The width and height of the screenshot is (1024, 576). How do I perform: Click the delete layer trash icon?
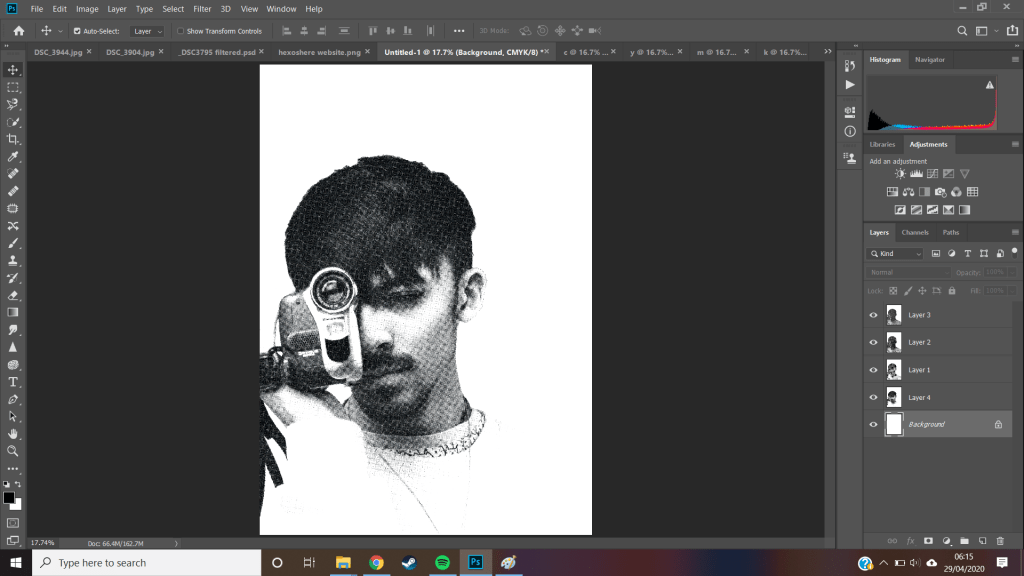(x=999, y=540)
